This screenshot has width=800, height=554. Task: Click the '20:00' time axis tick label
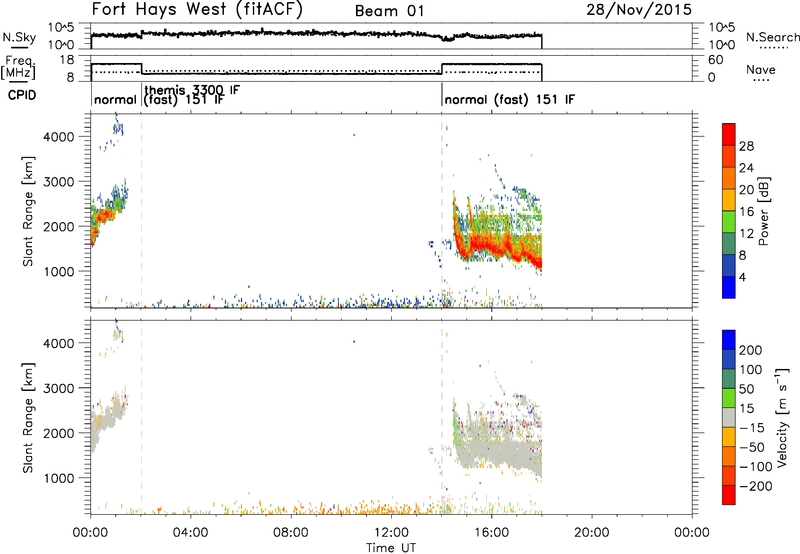[x=592, y=533]
